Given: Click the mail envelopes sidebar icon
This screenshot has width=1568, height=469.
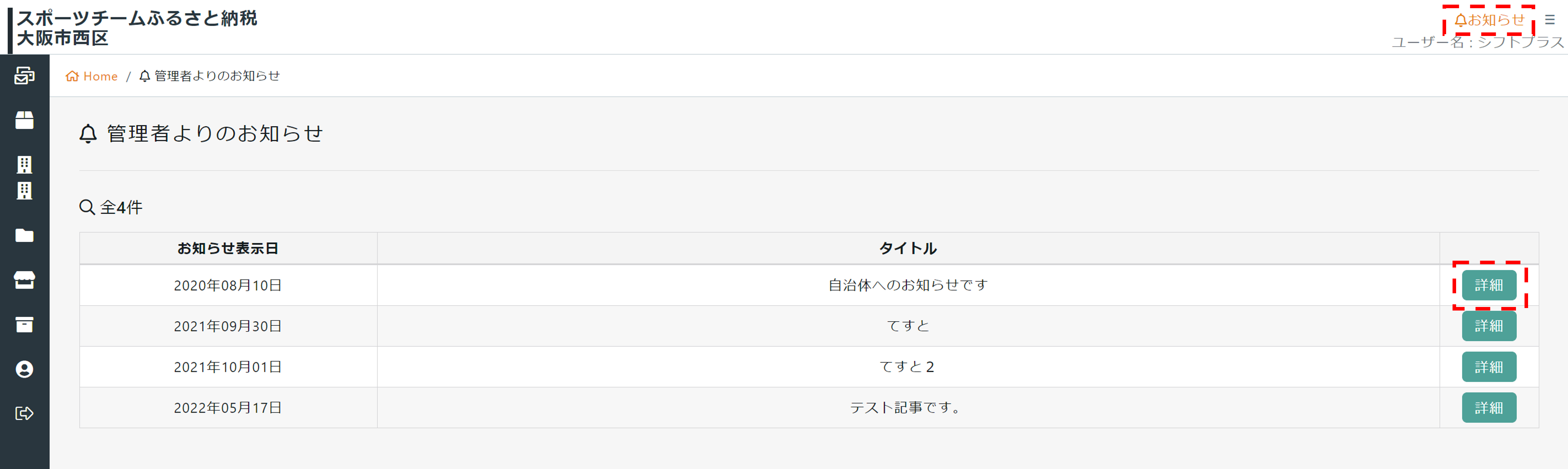Looking at the screenshot, I should pyautogui.click(x=24, y=75).
